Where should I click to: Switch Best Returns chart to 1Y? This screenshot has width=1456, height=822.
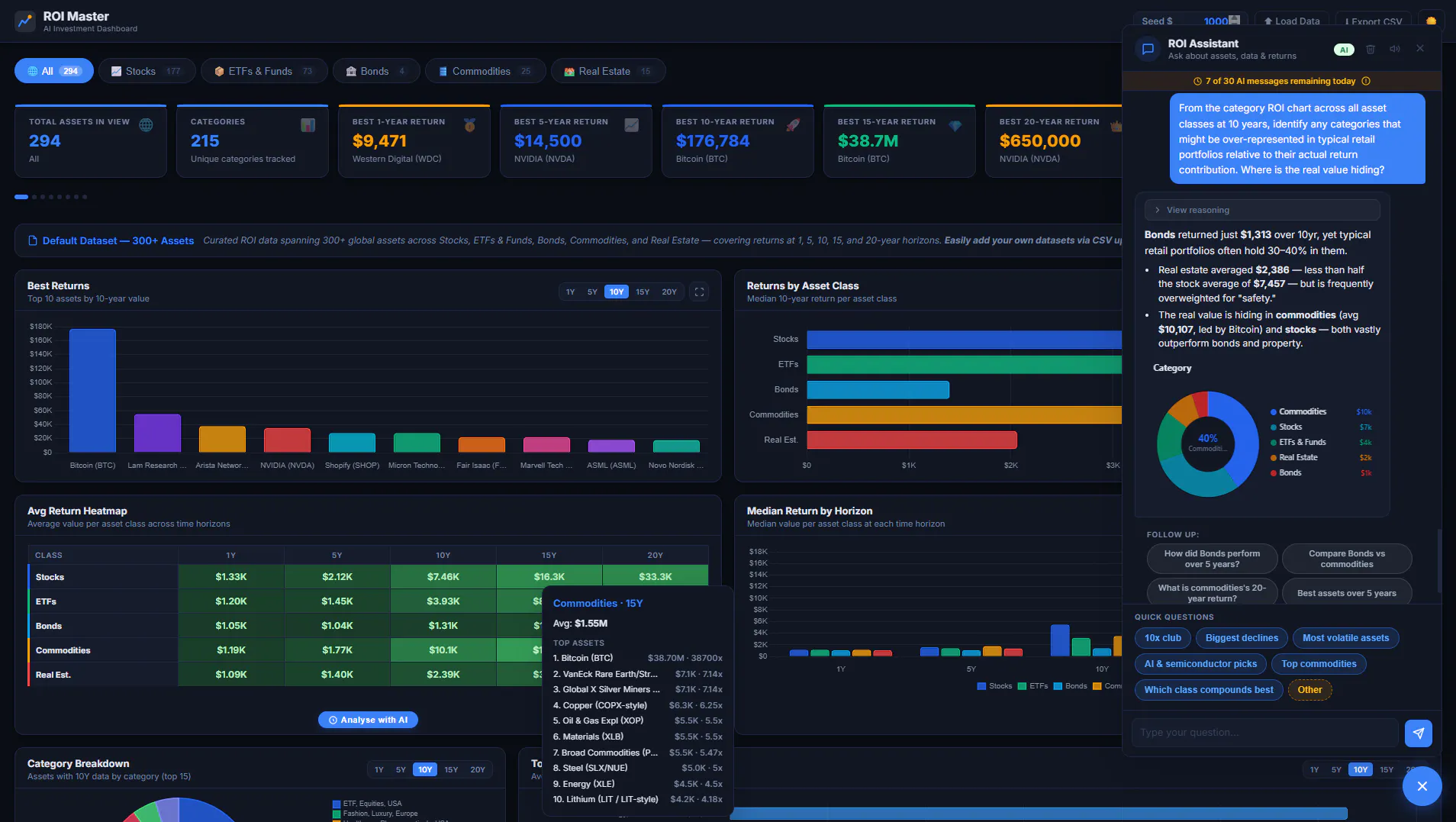(x=570, y=292)
